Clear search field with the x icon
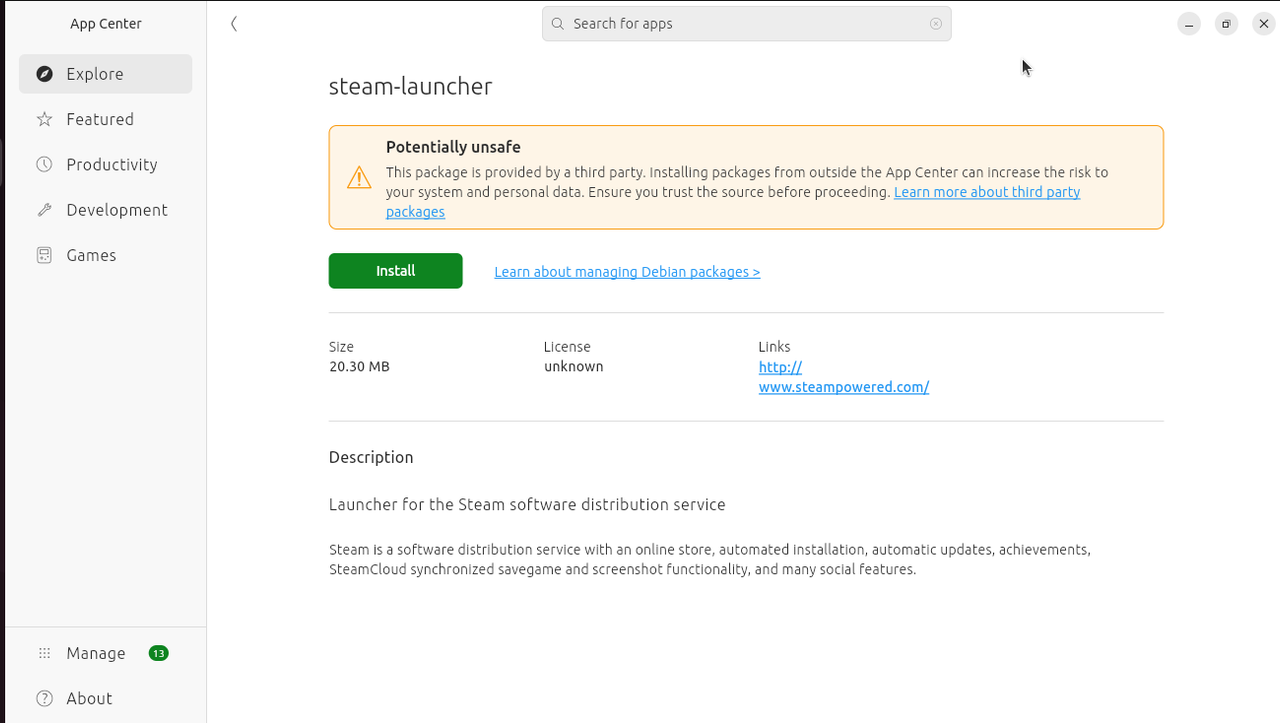The width and height of the screenshot is (1280, 723). pyautogui.click(x=936, y=24)
